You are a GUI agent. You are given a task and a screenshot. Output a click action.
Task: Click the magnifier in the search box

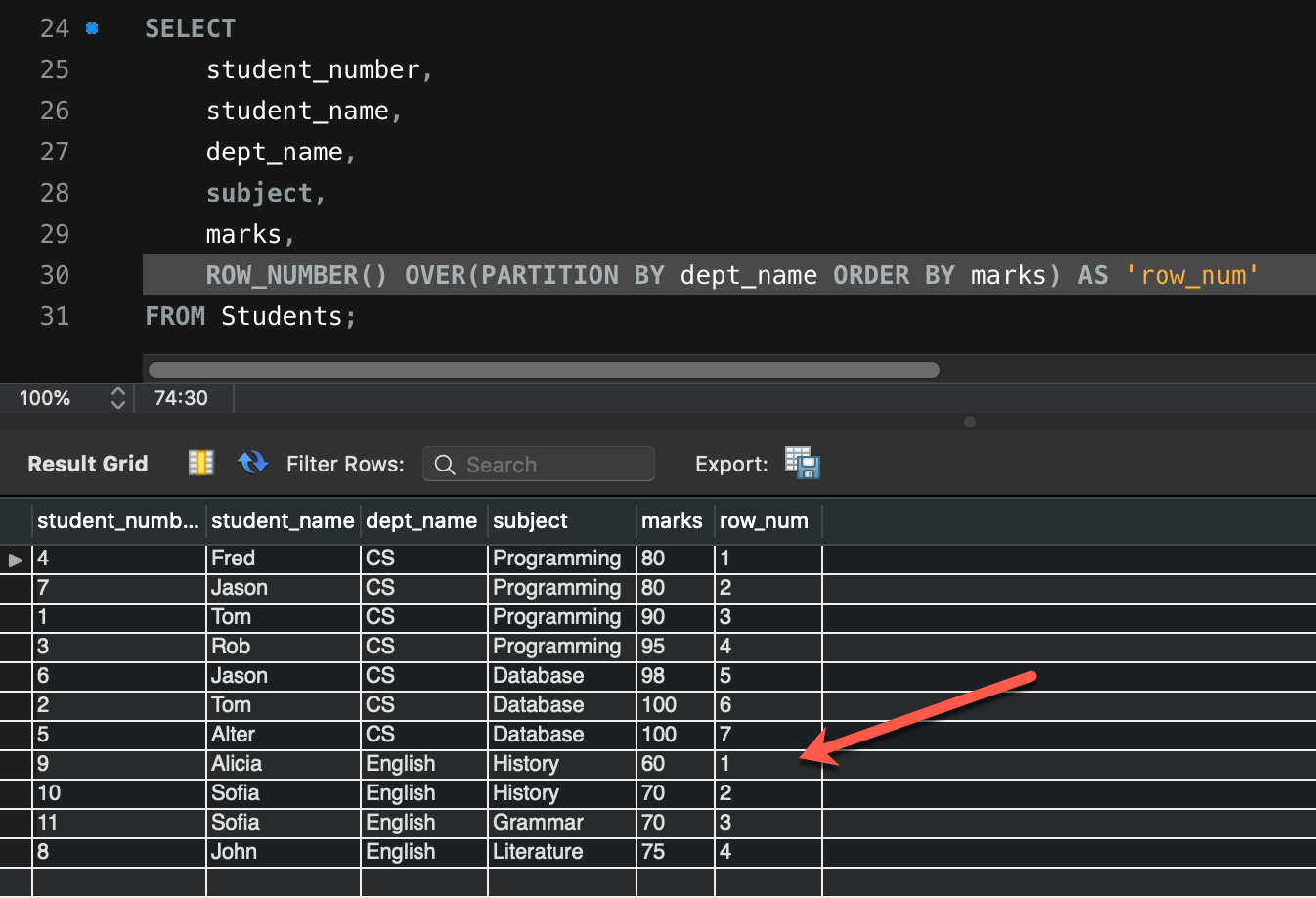click(445, 465)
